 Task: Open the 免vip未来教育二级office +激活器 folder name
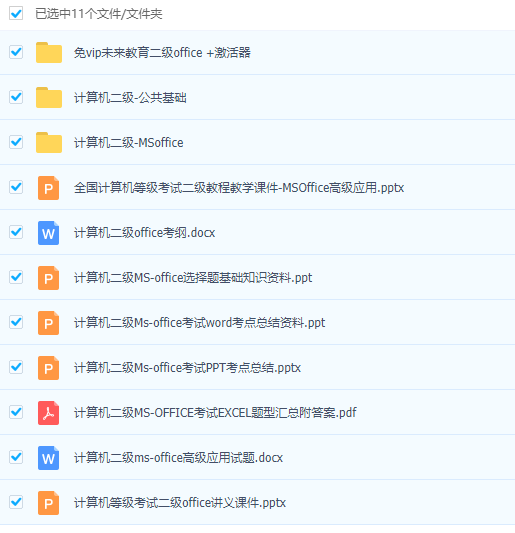click(x=162, y=53)
